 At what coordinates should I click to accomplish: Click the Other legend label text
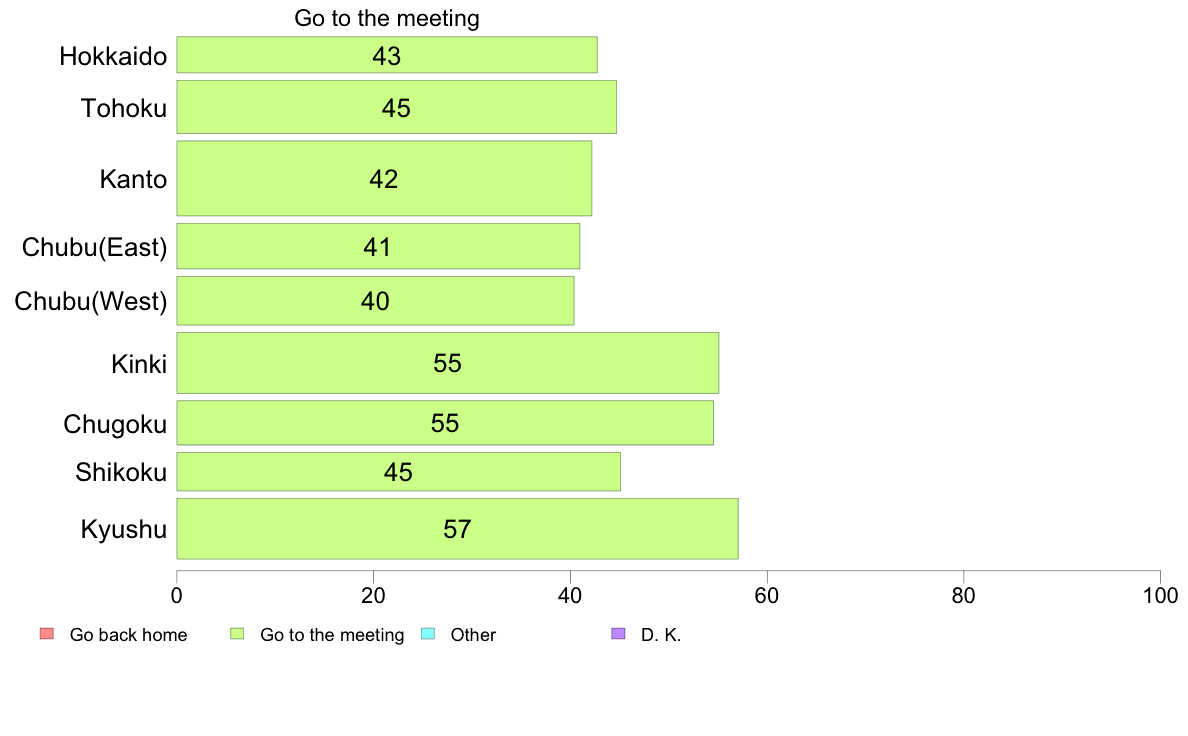[x=474, y=634]
